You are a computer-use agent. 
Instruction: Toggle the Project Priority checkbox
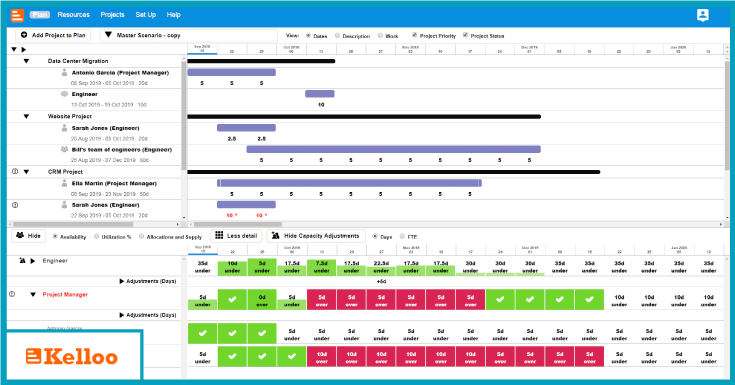coord(414,35)
